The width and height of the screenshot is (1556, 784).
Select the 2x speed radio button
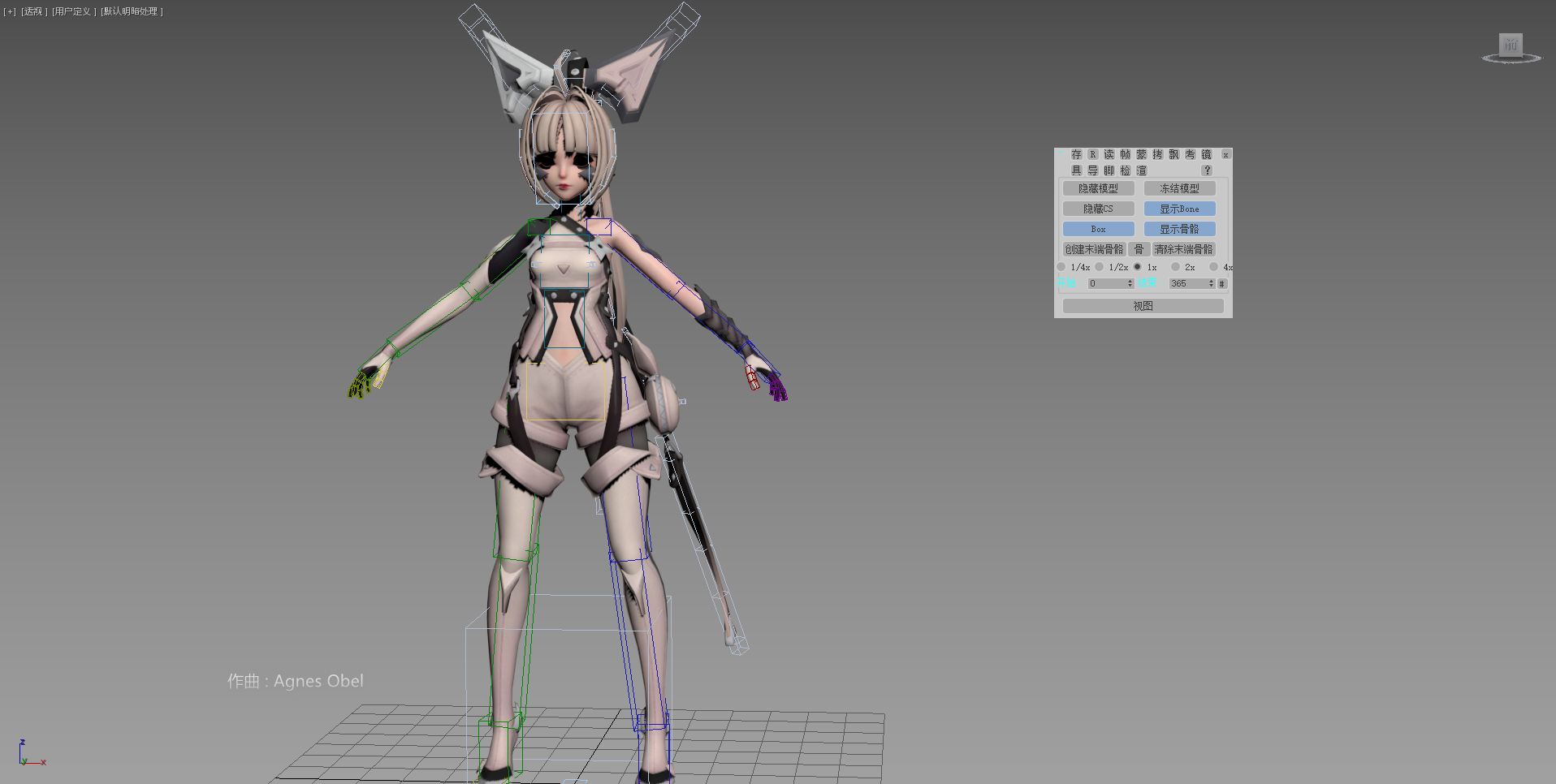pyautogui.click(x=1175, y=267)
